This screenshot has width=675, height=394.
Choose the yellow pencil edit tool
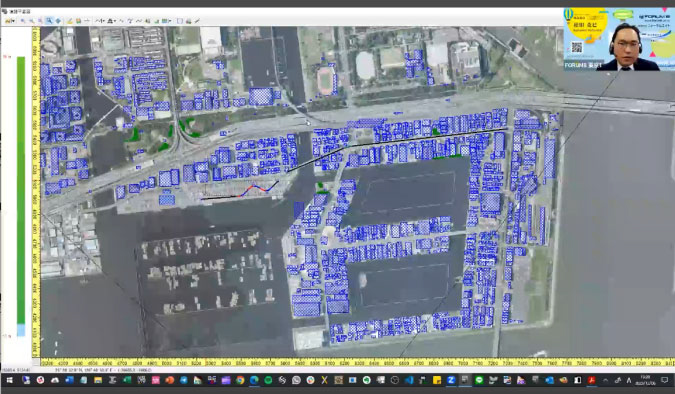pos(69,21)
